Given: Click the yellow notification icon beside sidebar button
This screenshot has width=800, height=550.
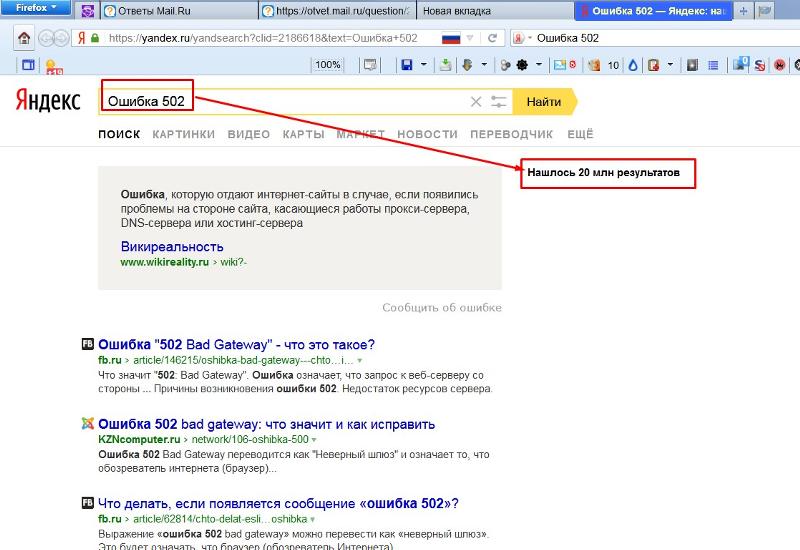Looking at the screenshot, I should point(53,66).
